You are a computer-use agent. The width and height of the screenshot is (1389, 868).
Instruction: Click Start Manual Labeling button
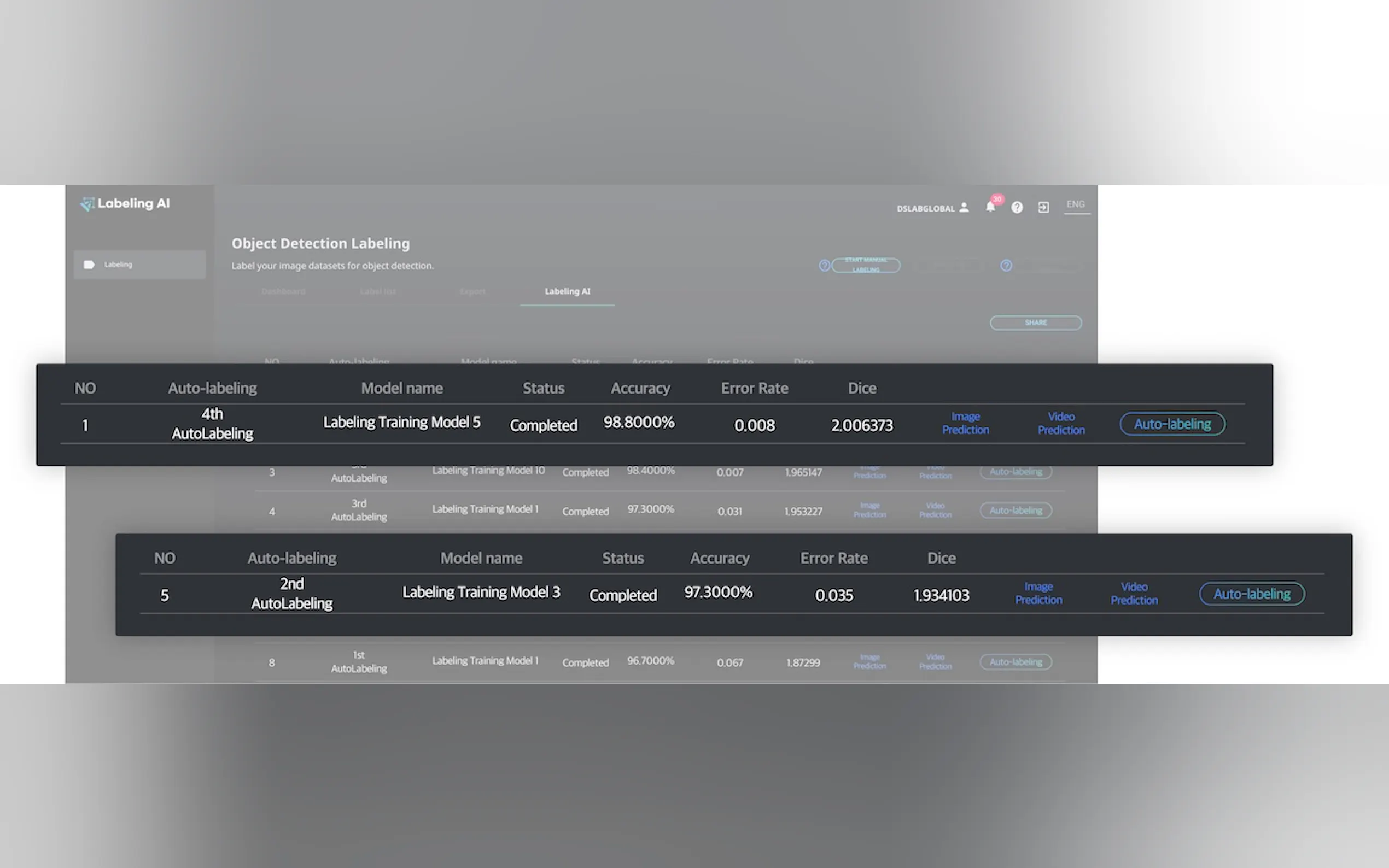click(x=866, y=265)
